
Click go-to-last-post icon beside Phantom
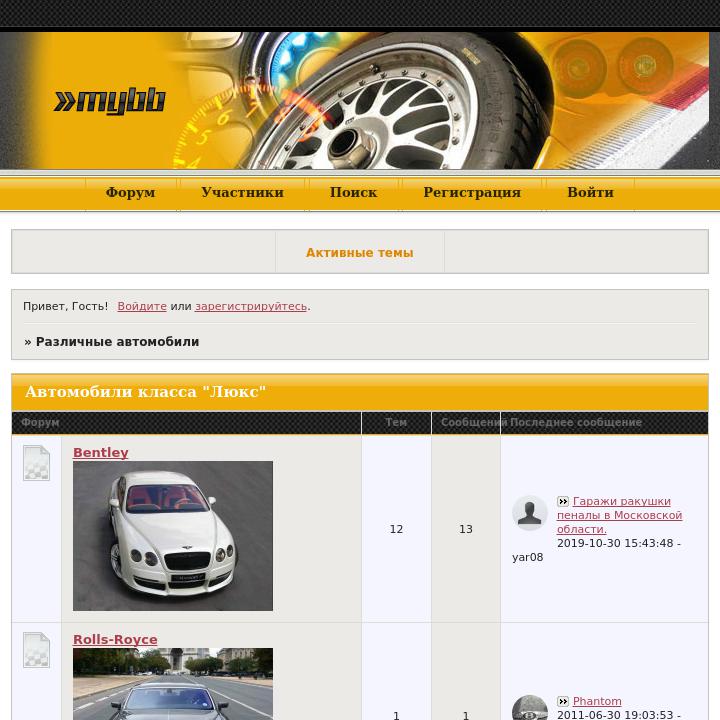563,701
